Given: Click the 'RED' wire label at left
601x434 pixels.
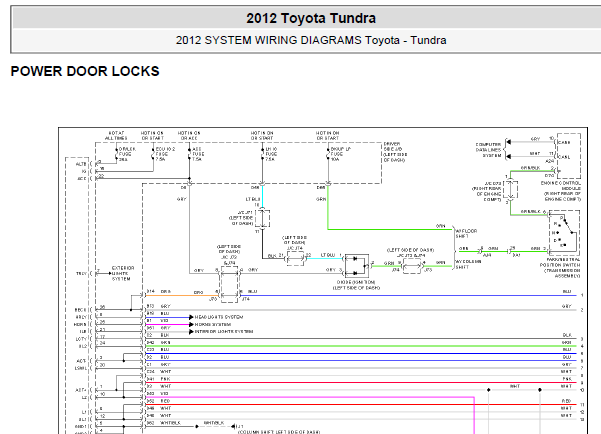Looking at the screenshot, I should pos(165,401).
